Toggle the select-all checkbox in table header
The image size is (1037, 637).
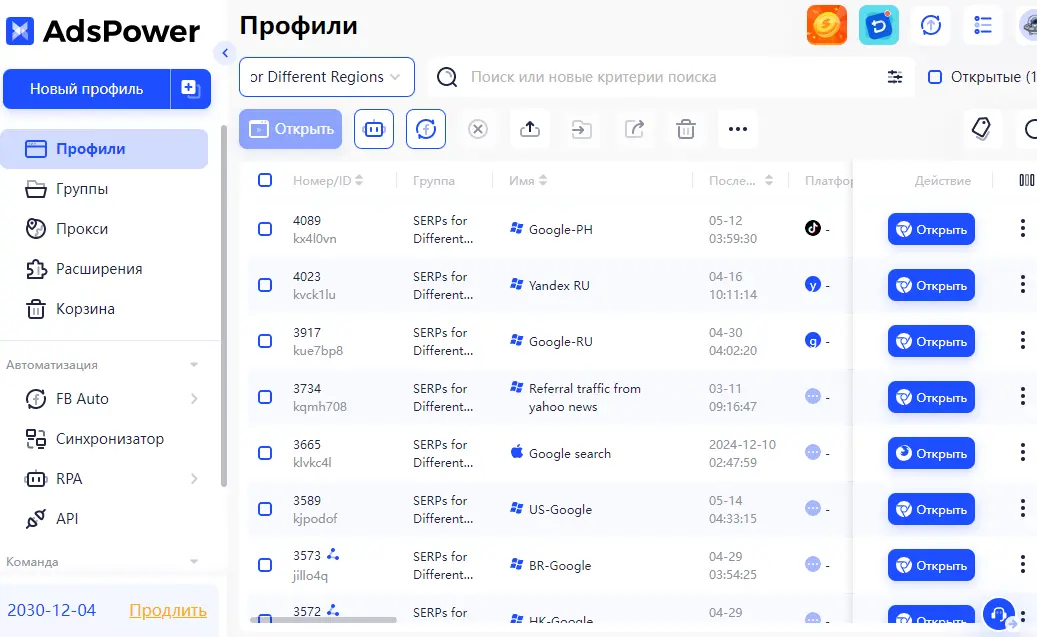[265, 180]
